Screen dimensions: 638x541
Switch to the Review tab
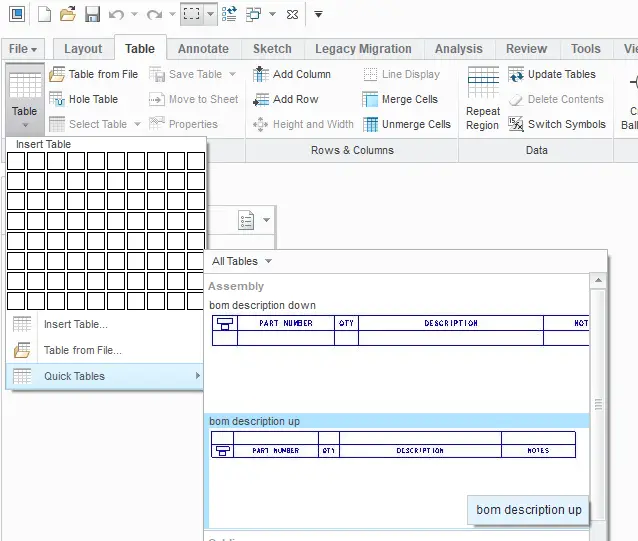click(527, 49)
